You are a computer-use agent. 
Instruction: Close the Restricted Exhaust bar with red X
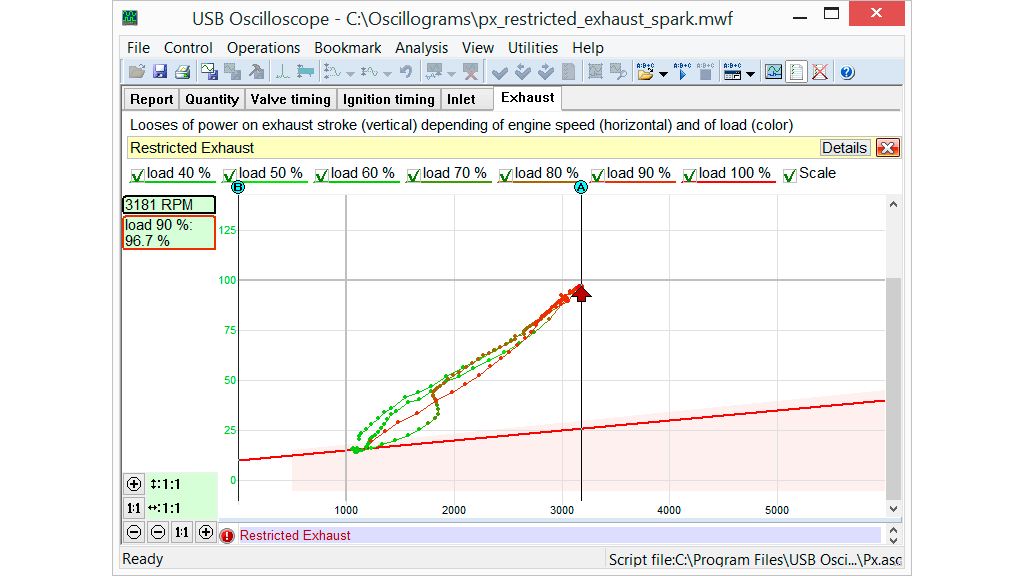pyautogui.click(x=888, y=148)
